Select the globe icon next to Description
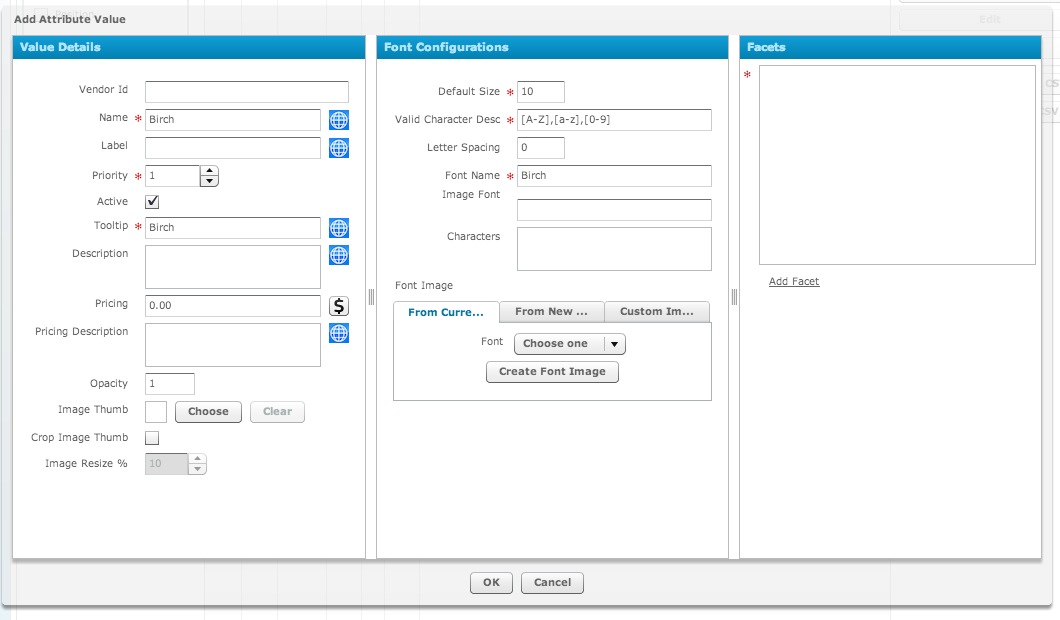The height and width of the screenshot is (620, 1060). (x=338, y=255)
